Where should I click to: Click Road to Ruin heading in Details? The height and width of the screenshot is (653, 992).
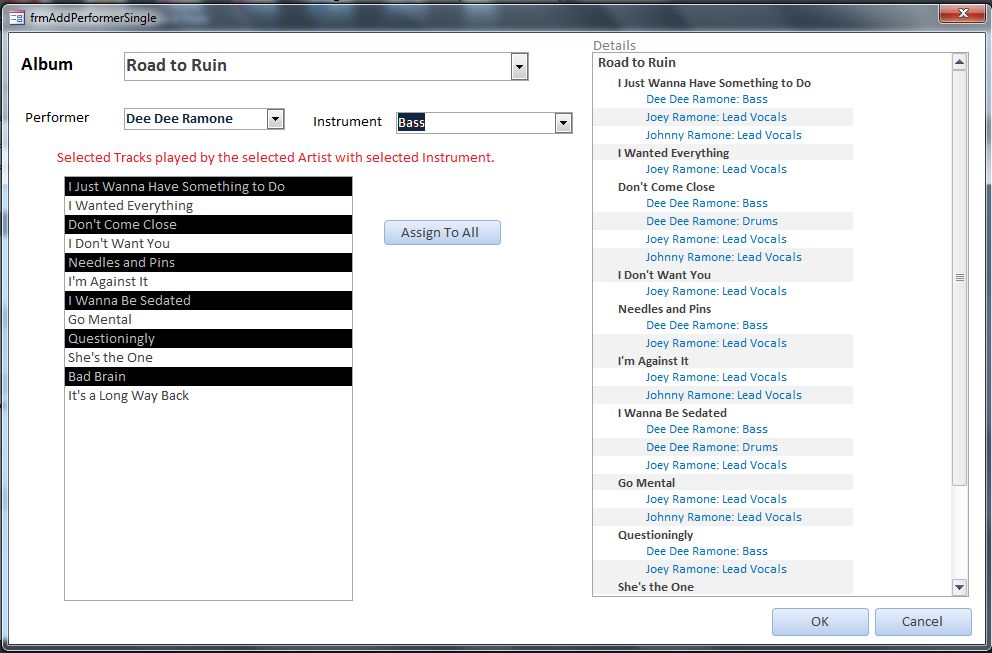636,63
